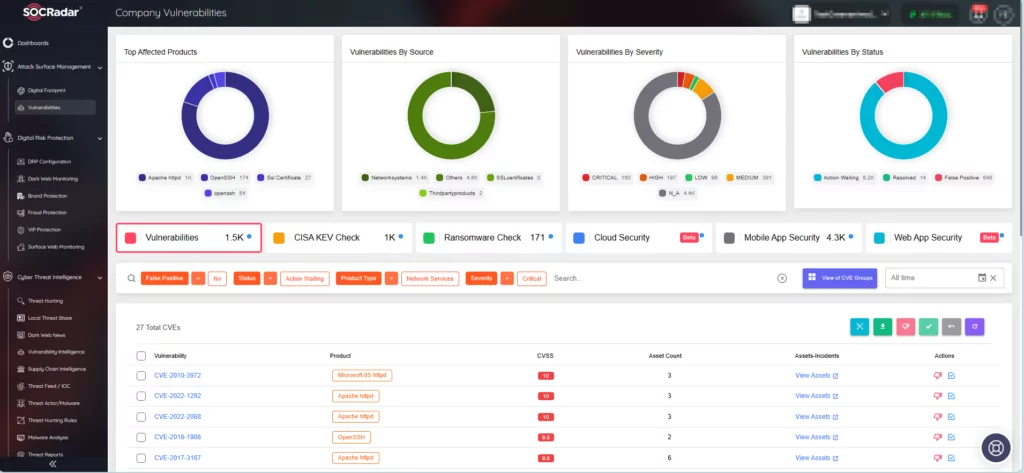Check the CVE-2016-1908 row checkbox
This screenshot has height=473, width=1024.
click(x=141, y=437)
